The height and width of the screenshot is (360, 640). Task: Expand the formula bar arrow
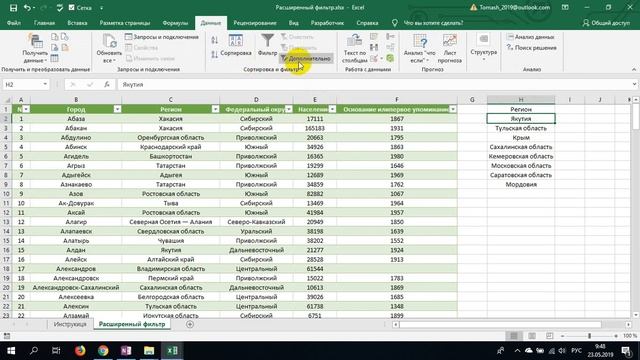pyautogui.click(x=634, y=84)
